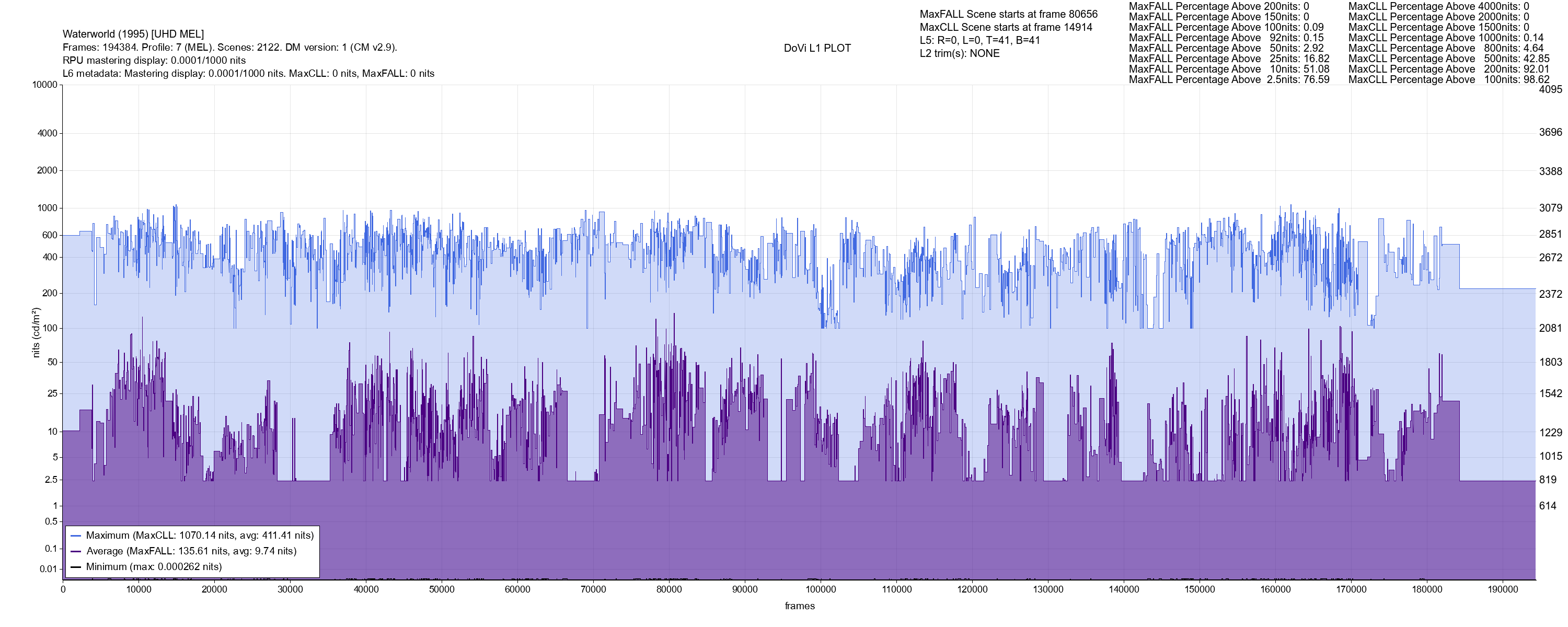
Task: Click the Waterworld (1995) [UHD MEL] heading
Action: tap(133, 34)
